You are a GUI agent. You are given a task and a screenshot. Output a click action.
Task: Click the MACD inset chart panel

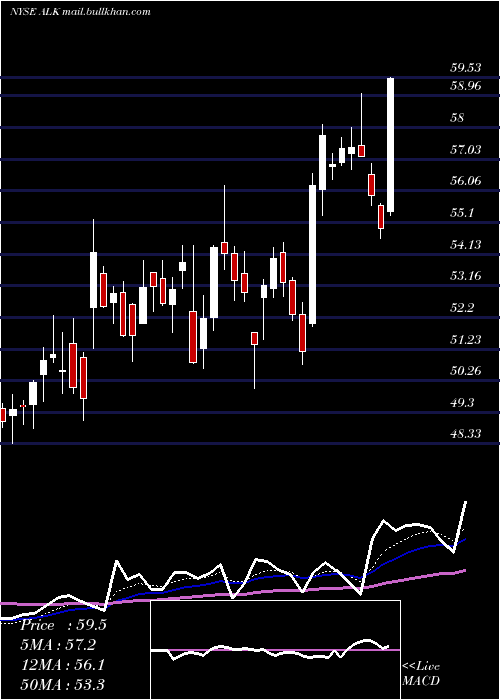point(275,650)
